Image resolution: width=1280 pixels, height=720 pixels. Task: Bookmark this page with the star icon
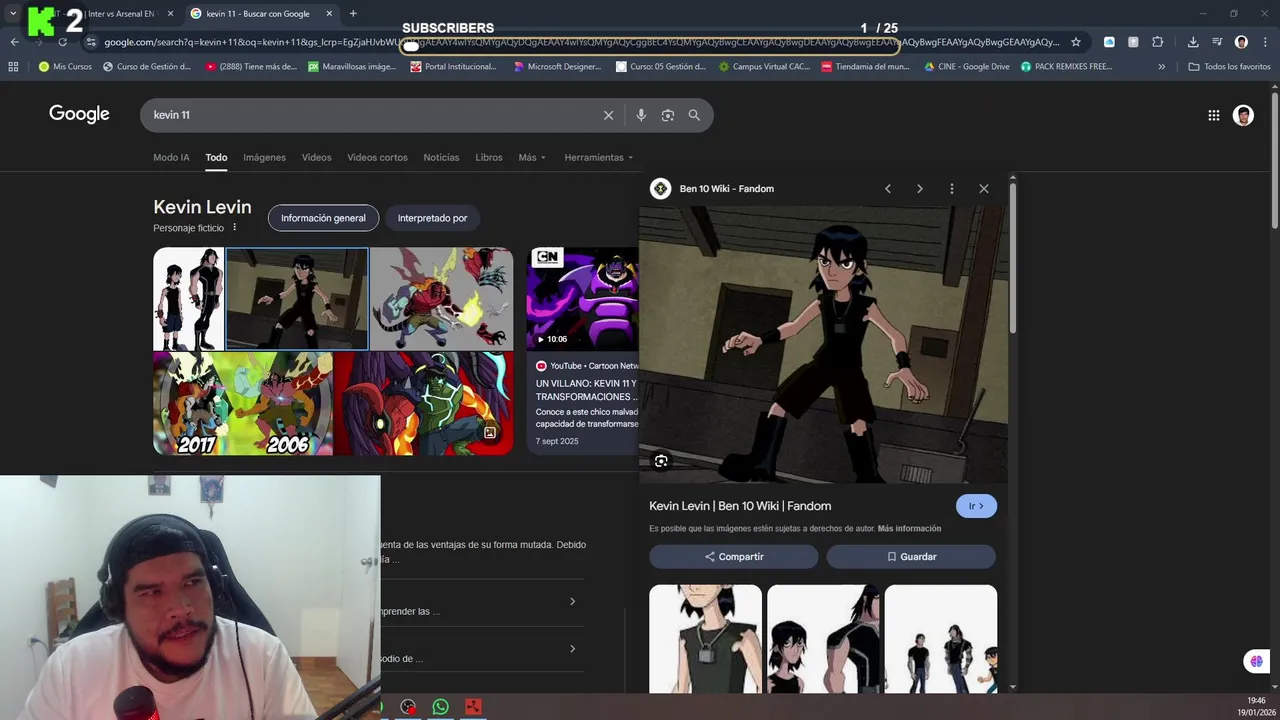[x=1076, y=42]
